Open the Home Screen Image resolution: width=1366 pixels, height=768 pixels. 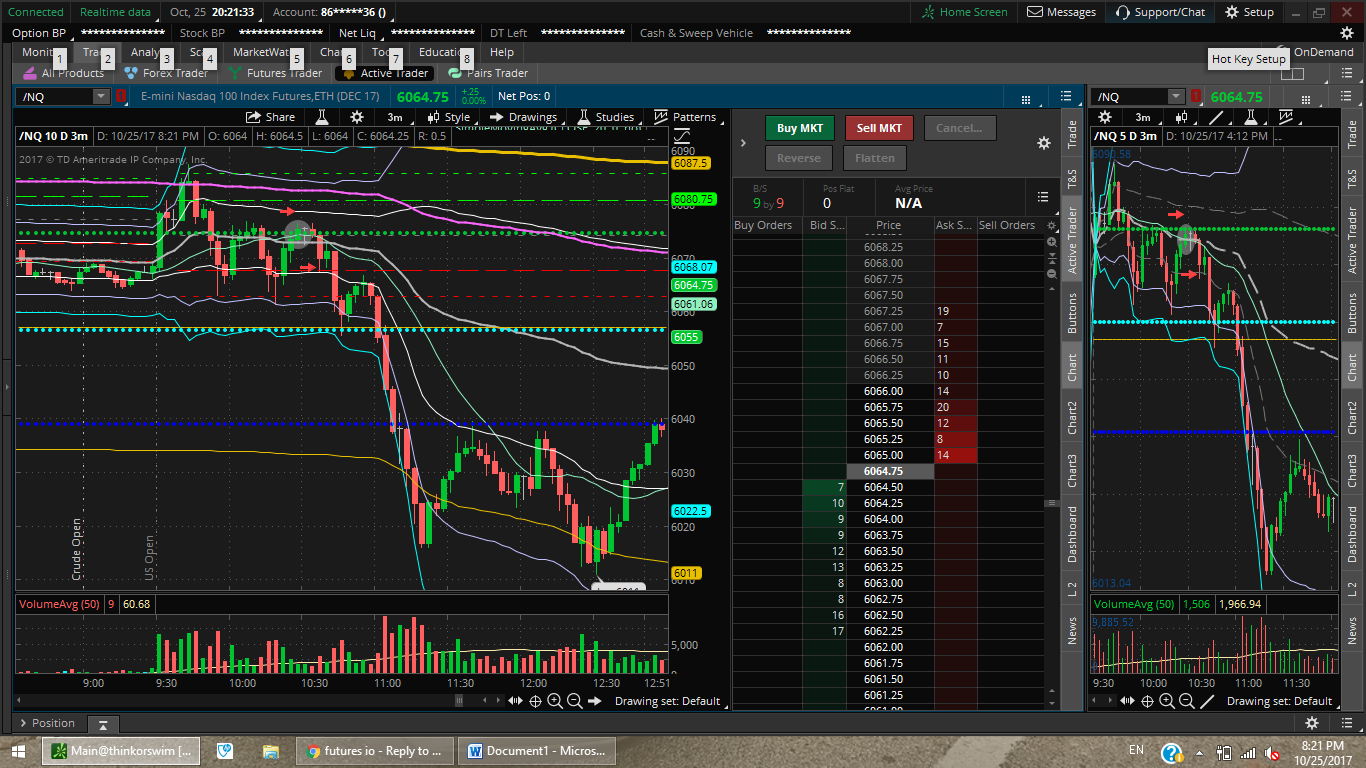coord(963,12)
